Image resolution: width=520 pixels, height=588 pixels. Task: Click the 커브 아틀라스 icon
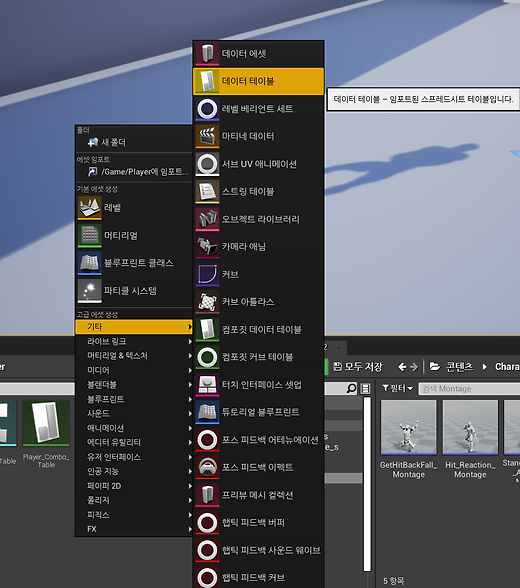coord(207,302)
